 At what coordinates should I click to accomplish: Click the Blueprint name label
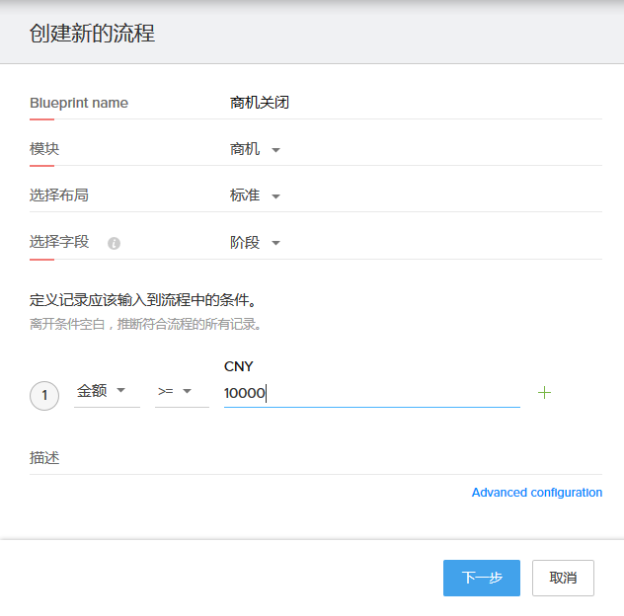tap(79, 103)
